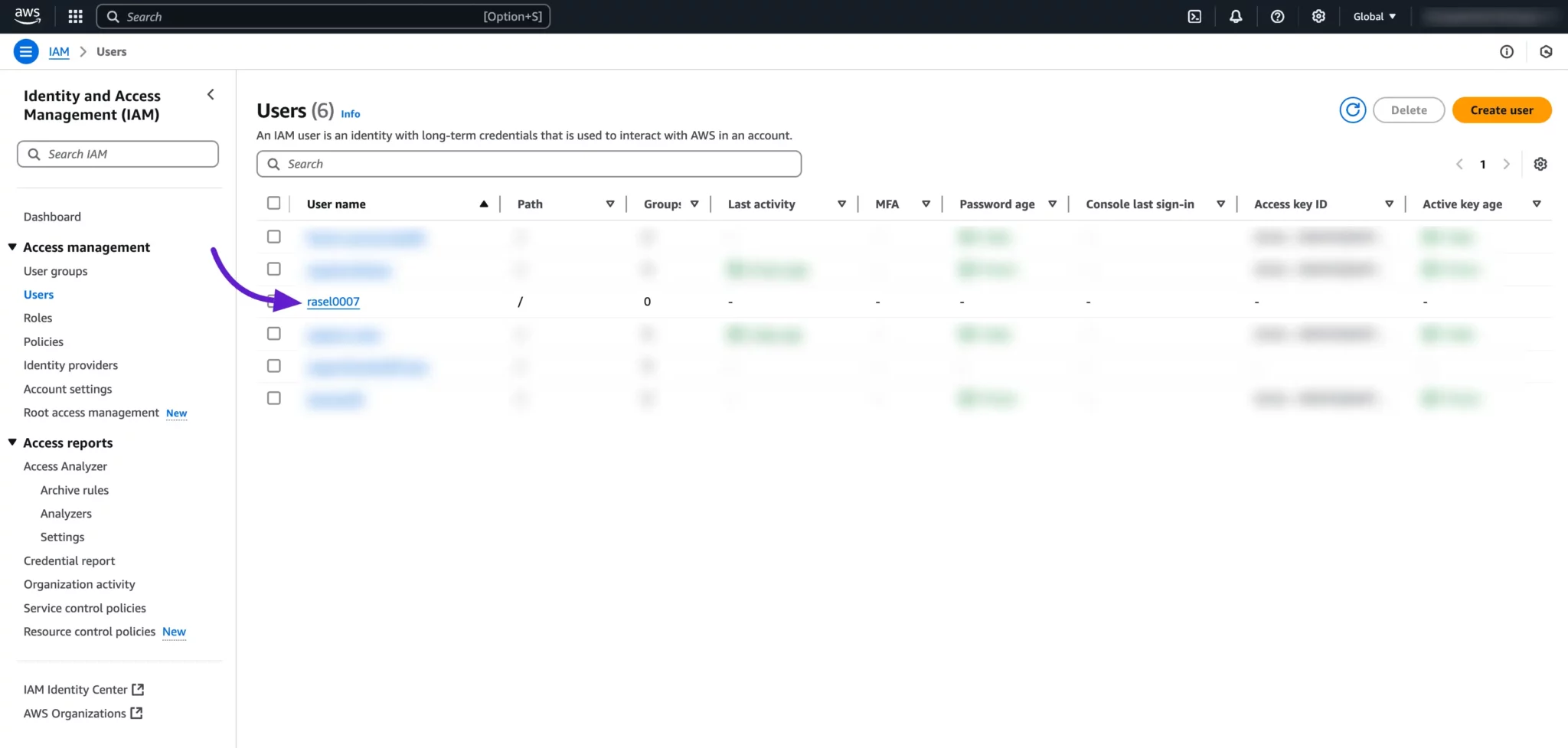Click the users table search field
The height and width of the screenshot is (748, 1568).
(x=528, y=165)
